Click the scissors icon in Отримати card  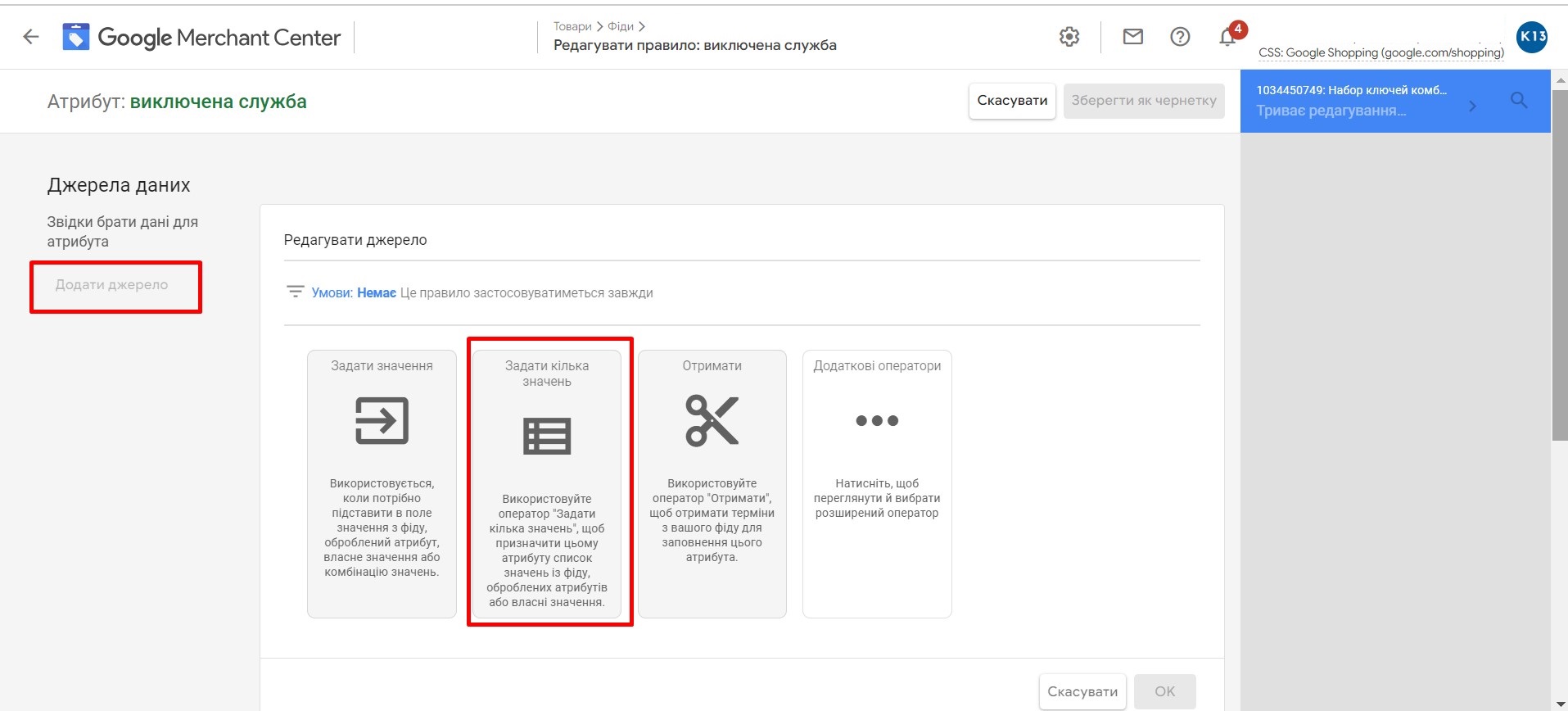(712, 421)
